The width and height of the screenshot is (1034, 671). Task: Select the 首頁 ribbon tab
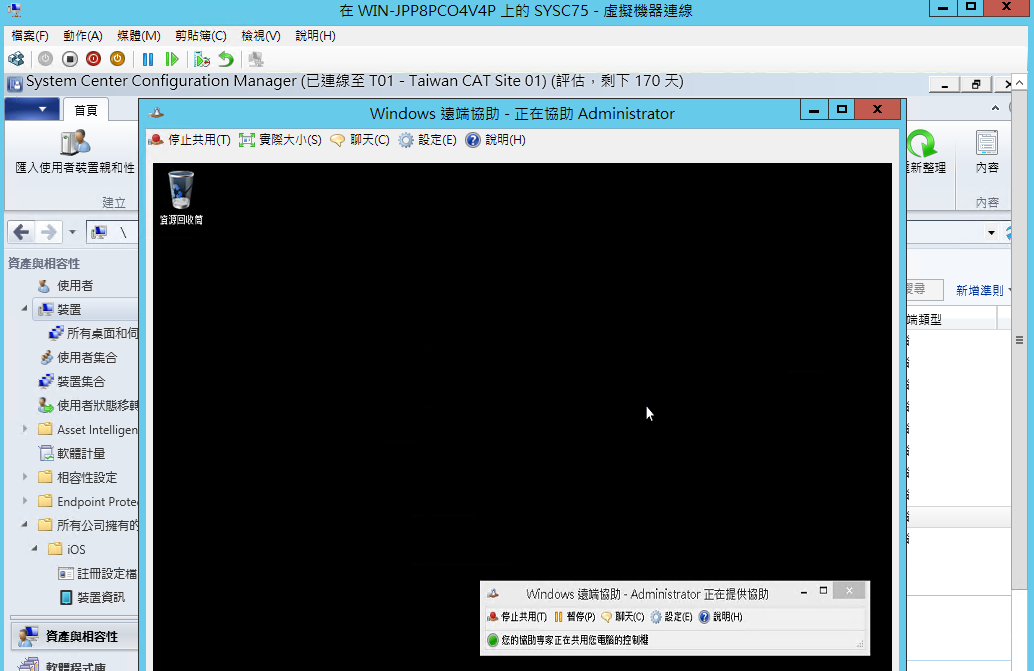point(86,110)
